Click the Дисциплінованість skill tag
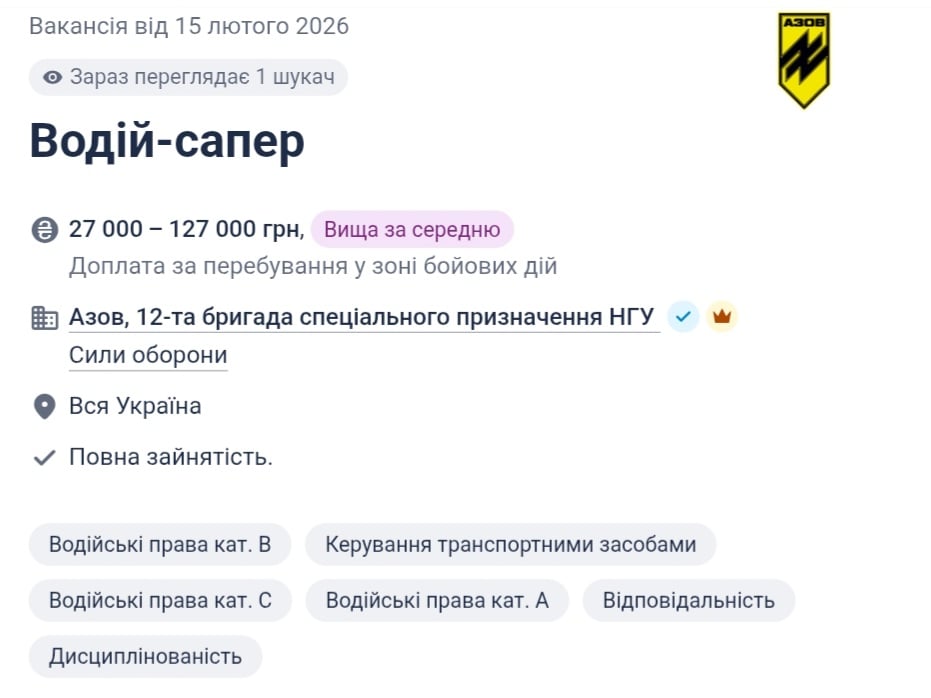 tap(145, 656)
